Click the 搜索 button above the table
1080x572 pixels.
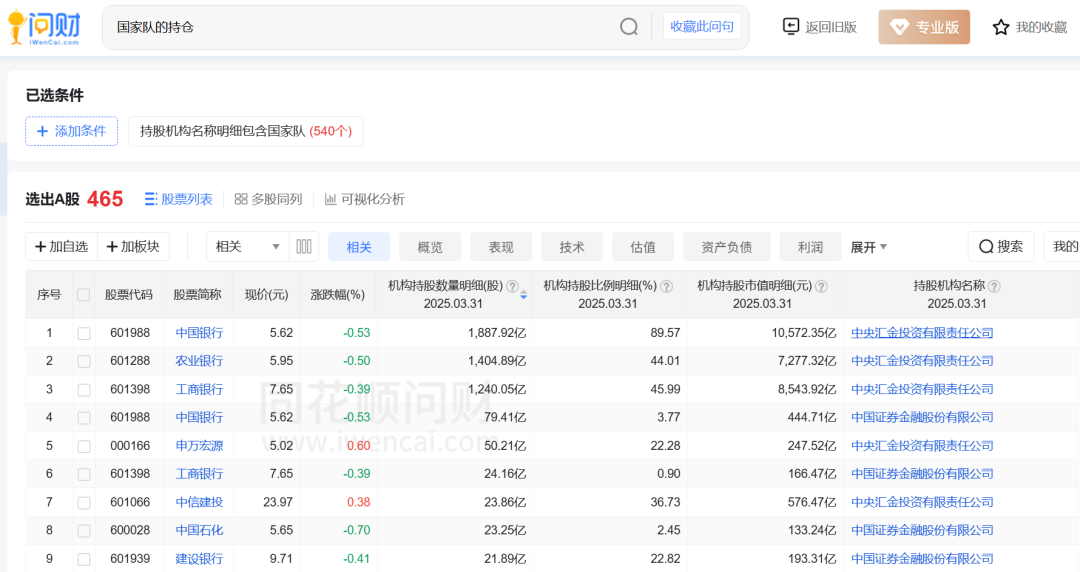click(1001, 247)
